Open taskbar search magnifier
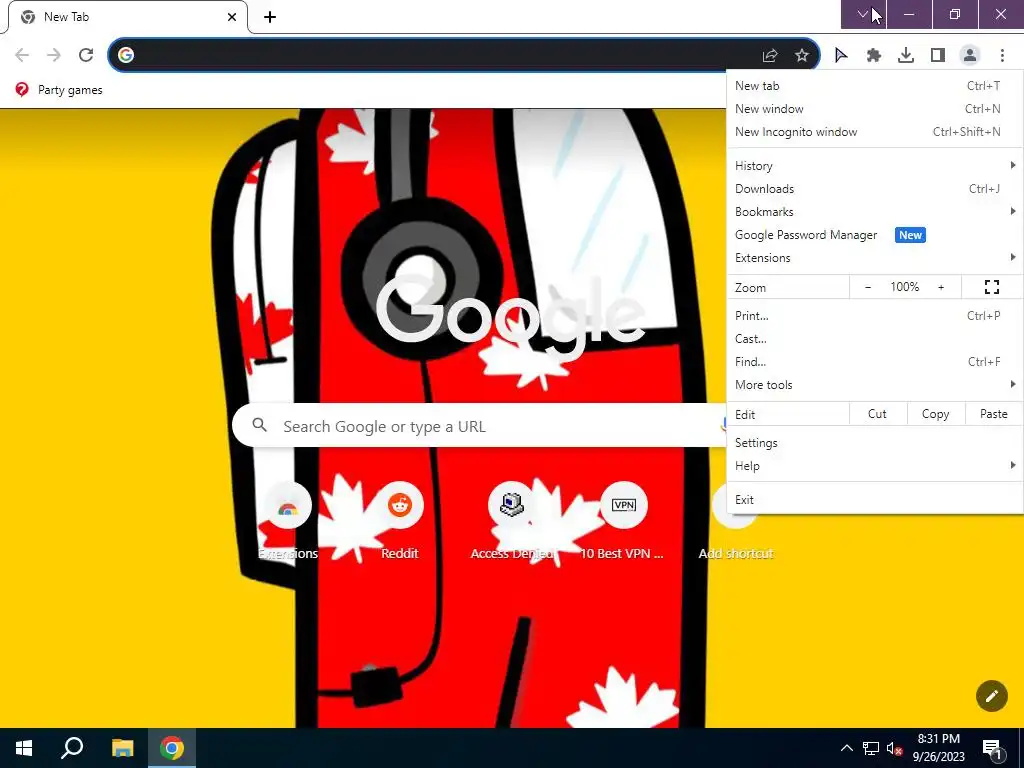The height and width of the screenshot is (768, 1024). 72,748
